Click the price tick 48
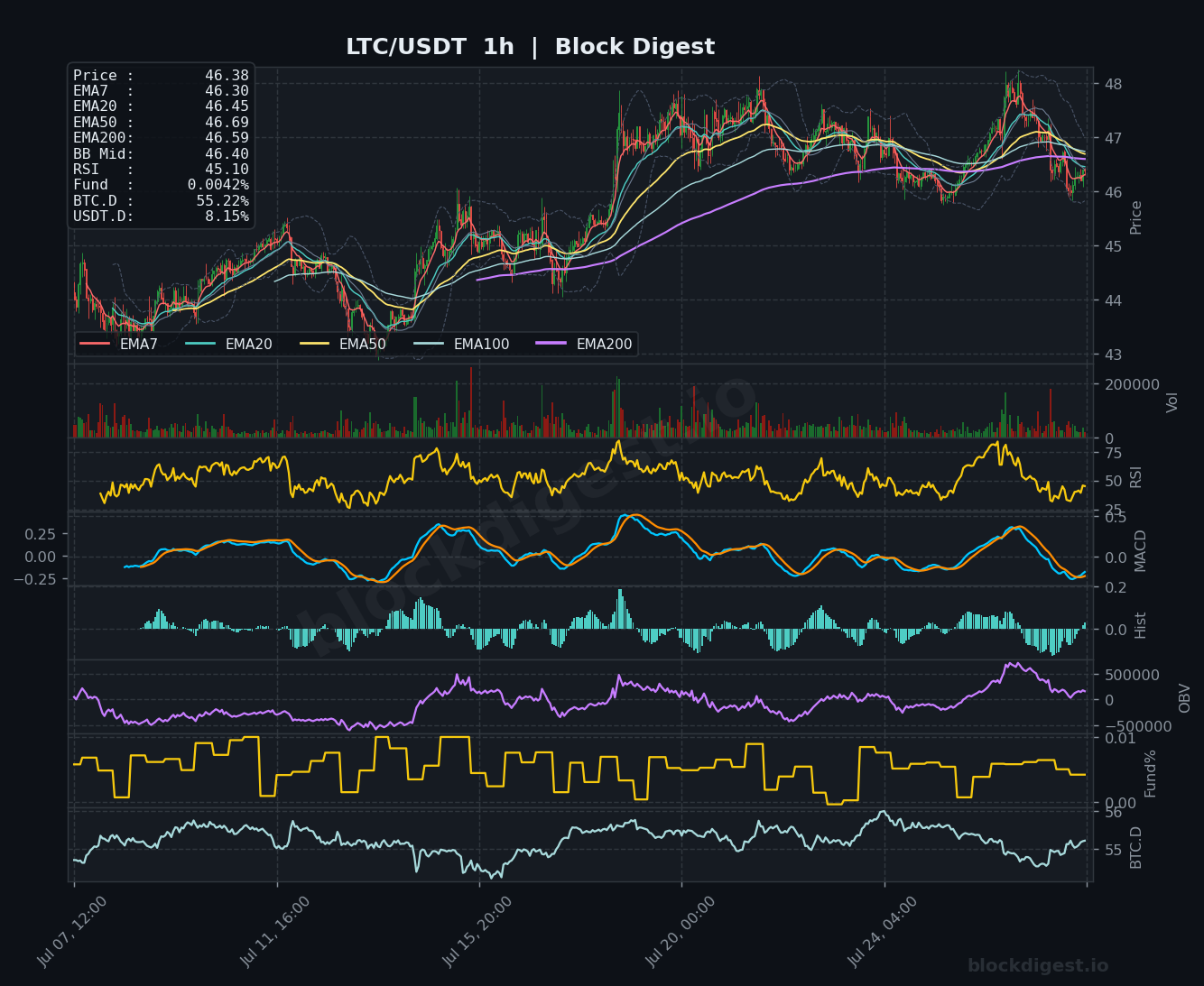This screenshot has width=1204, height=986. [x=1113, y=85]
